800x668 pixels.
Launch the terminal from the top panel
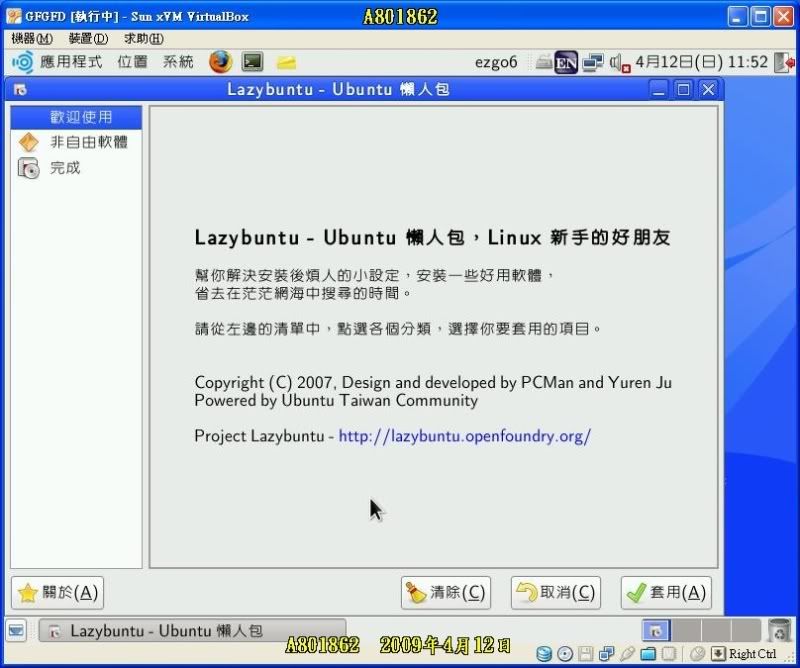(x=253, y=62)
